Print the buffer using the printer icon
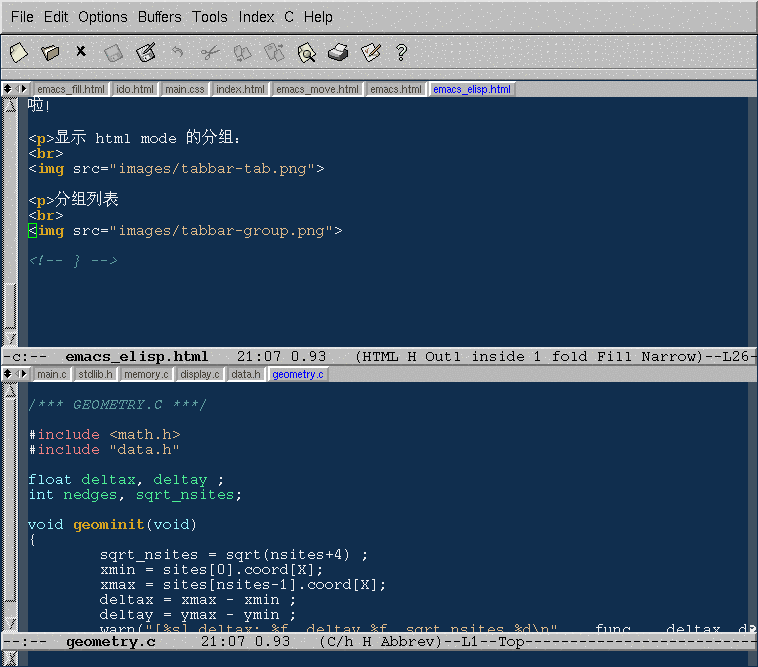 (339, 51)
